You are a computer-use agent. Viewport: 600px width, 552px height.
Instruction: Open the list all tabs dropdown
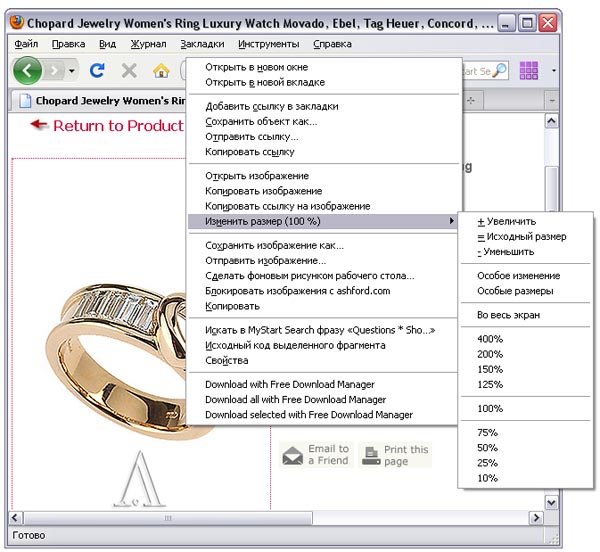552,101
